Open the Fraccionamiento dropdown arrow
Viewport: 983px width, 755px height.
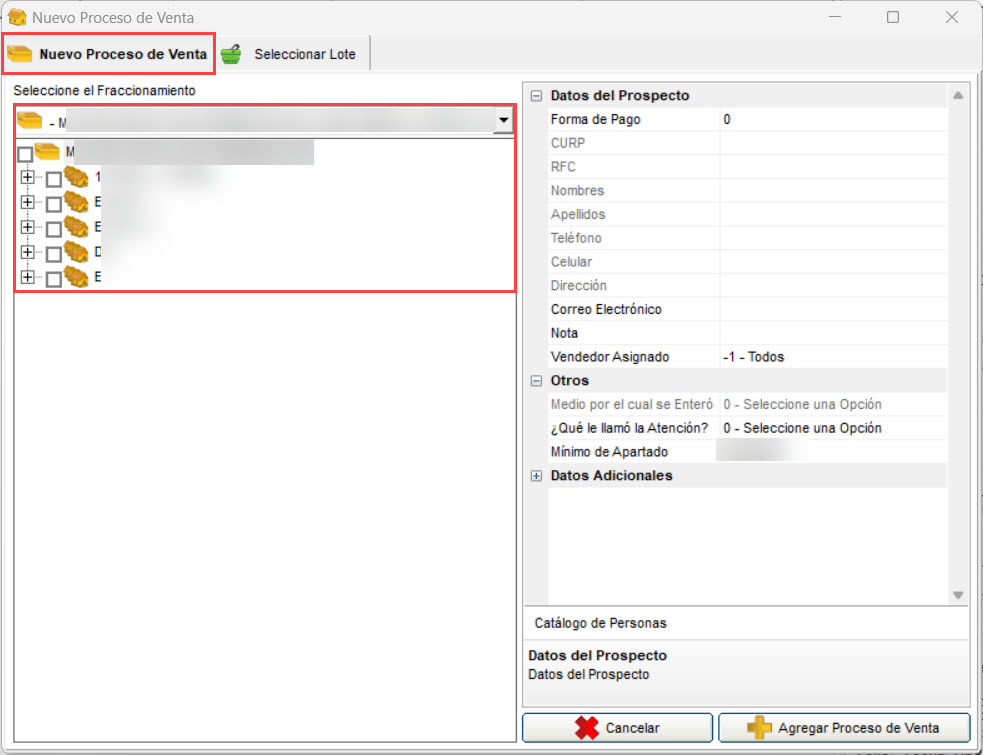click(503, 122)
